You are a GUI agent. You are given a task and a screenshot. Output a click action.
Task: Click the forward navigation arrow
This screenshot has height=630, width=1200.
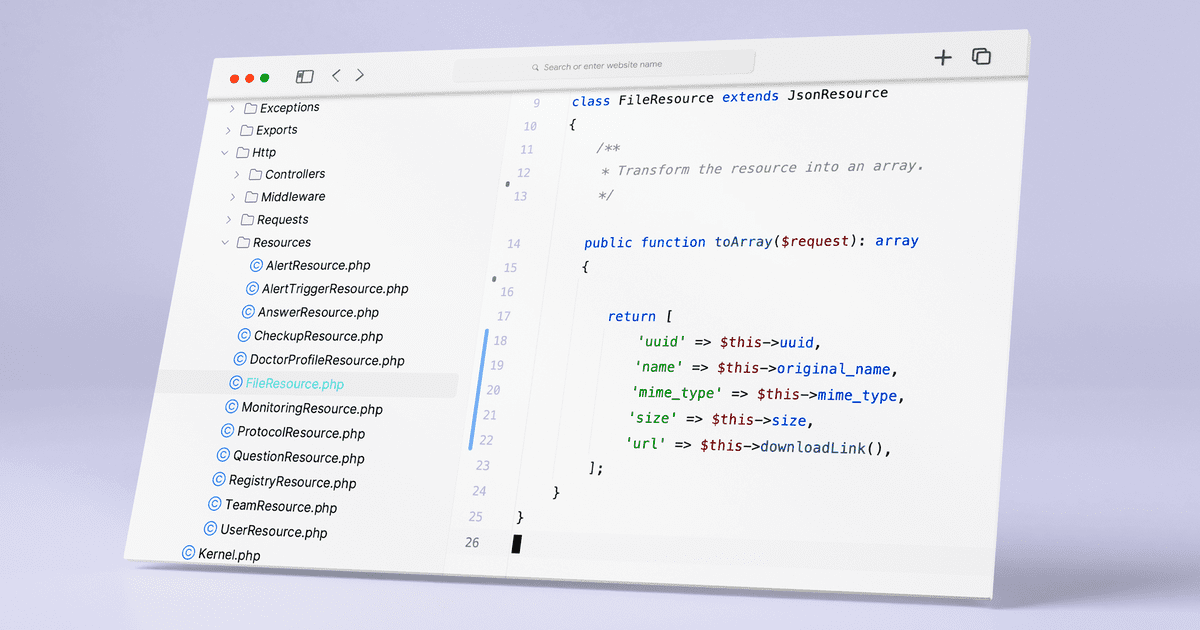[359, 76]
